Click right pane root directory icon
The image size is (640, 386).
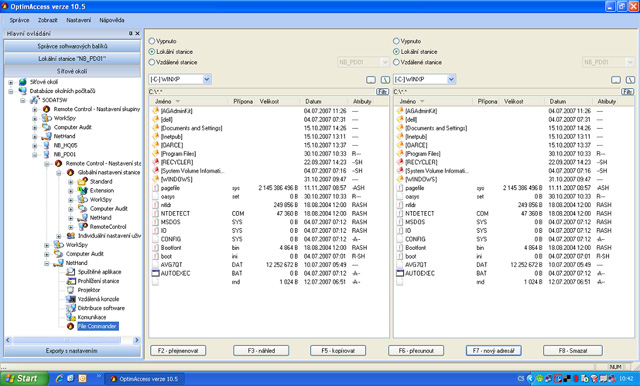630,80
